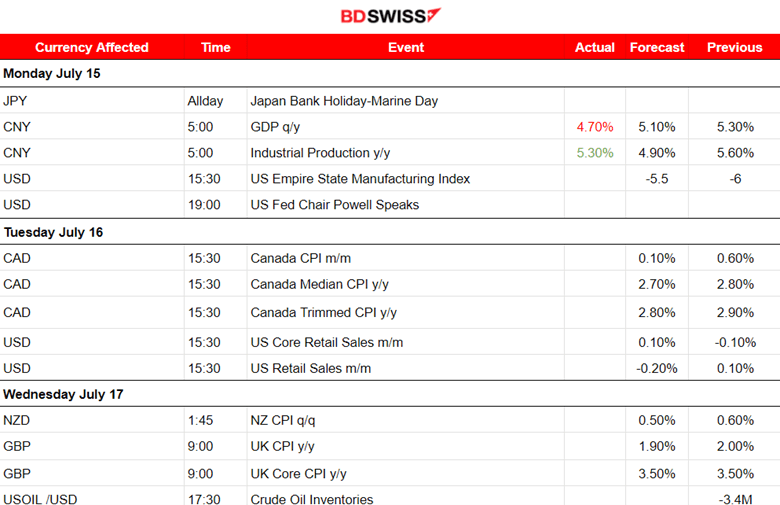Click the Forecast column header

pyautogui.click(x=656, y=47)
